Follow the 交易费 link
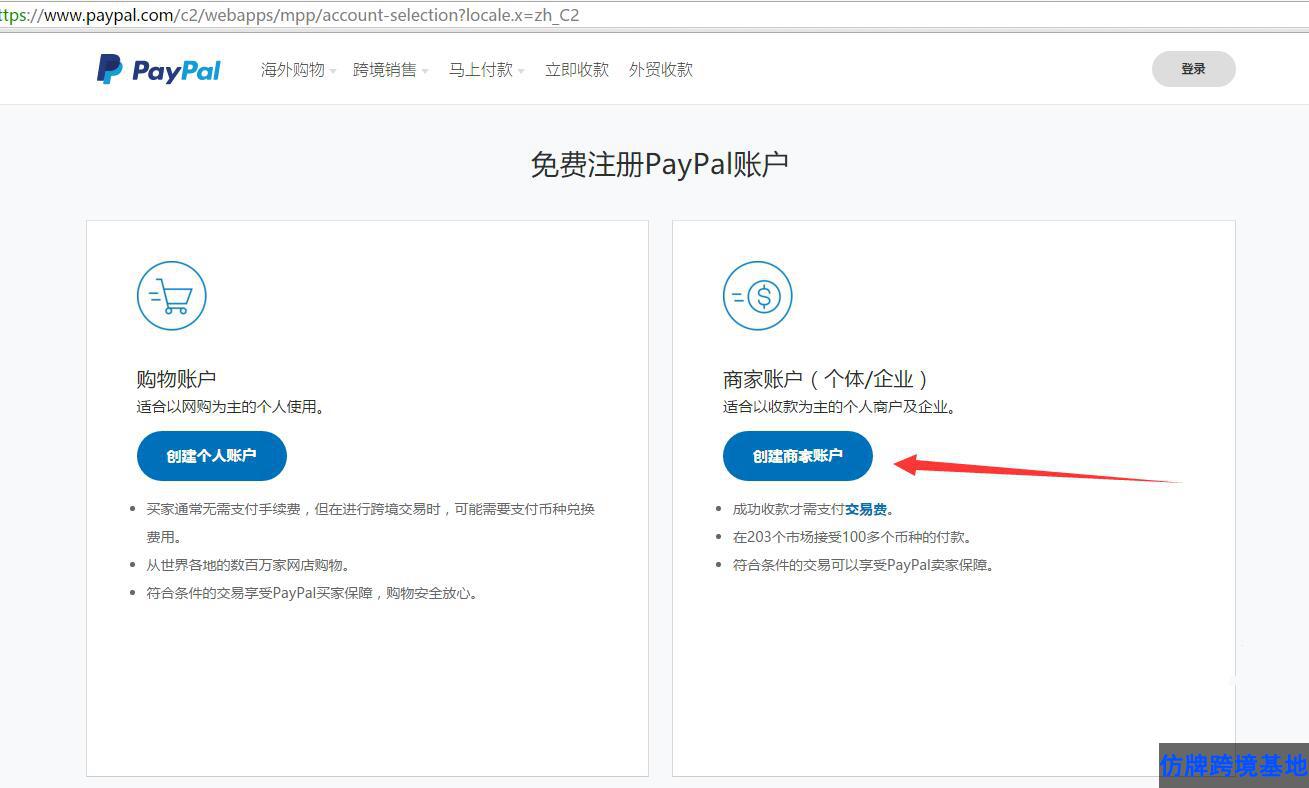The image size is (1309, 788). [865, 509]
